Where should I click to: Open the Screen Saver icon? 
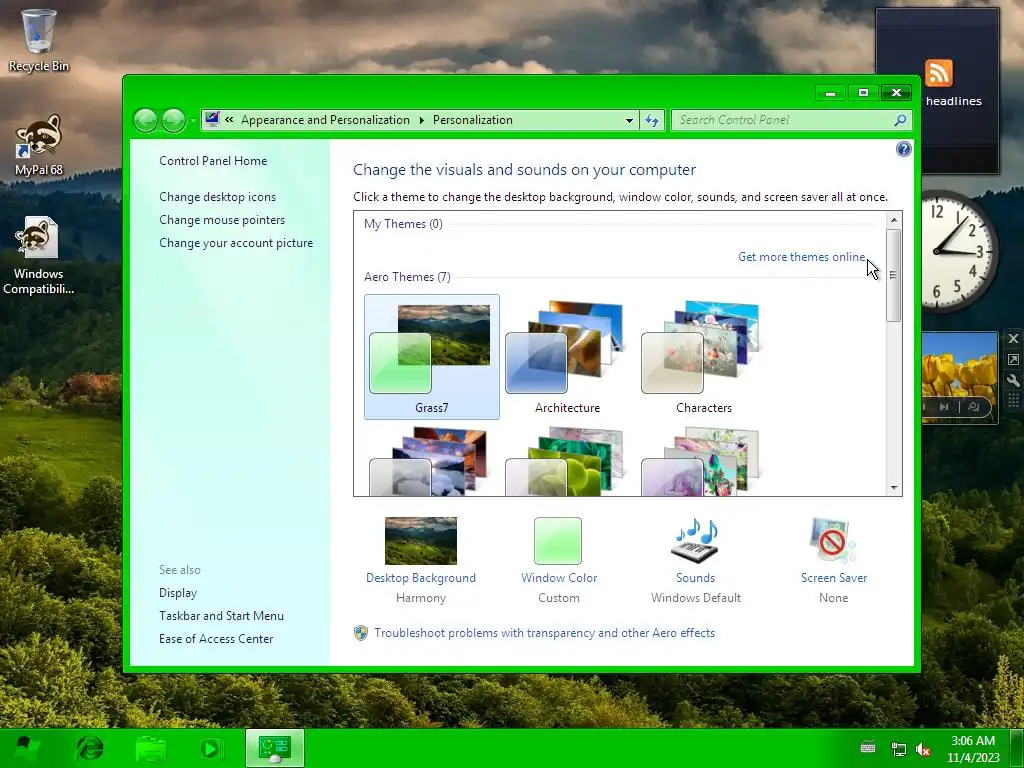point(833,541)
